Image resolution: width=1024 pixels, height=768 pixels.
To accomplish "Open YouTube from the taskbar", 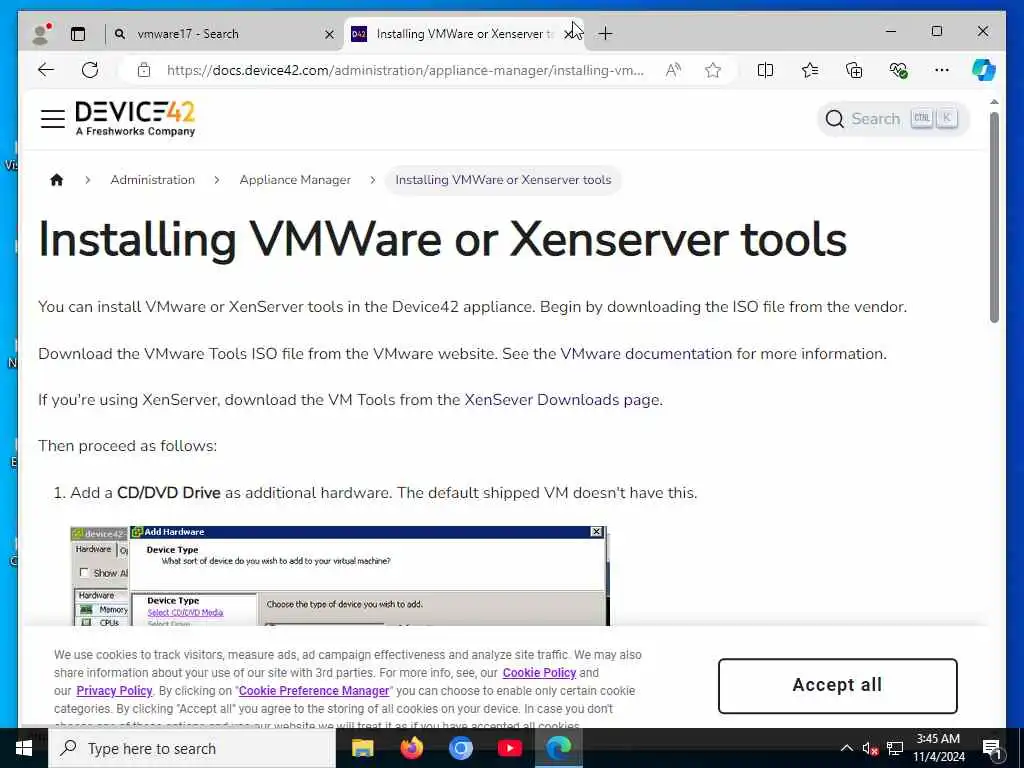I will [x=509, y=748].
